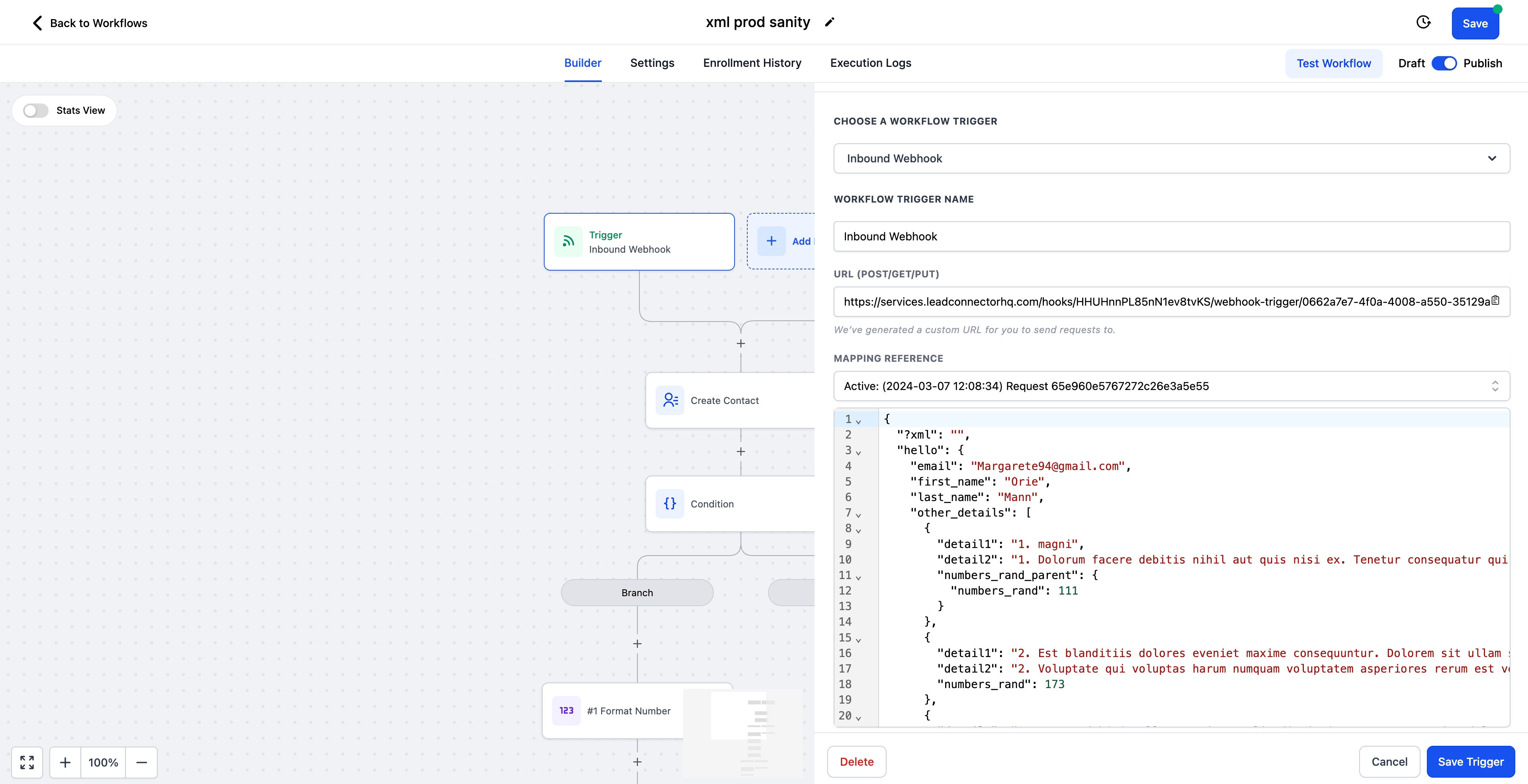Image resolution: width=1528 pixels, height=784 pixels.
Task: Switch to the Execution Logs tab
Action: tap(870, 63)
